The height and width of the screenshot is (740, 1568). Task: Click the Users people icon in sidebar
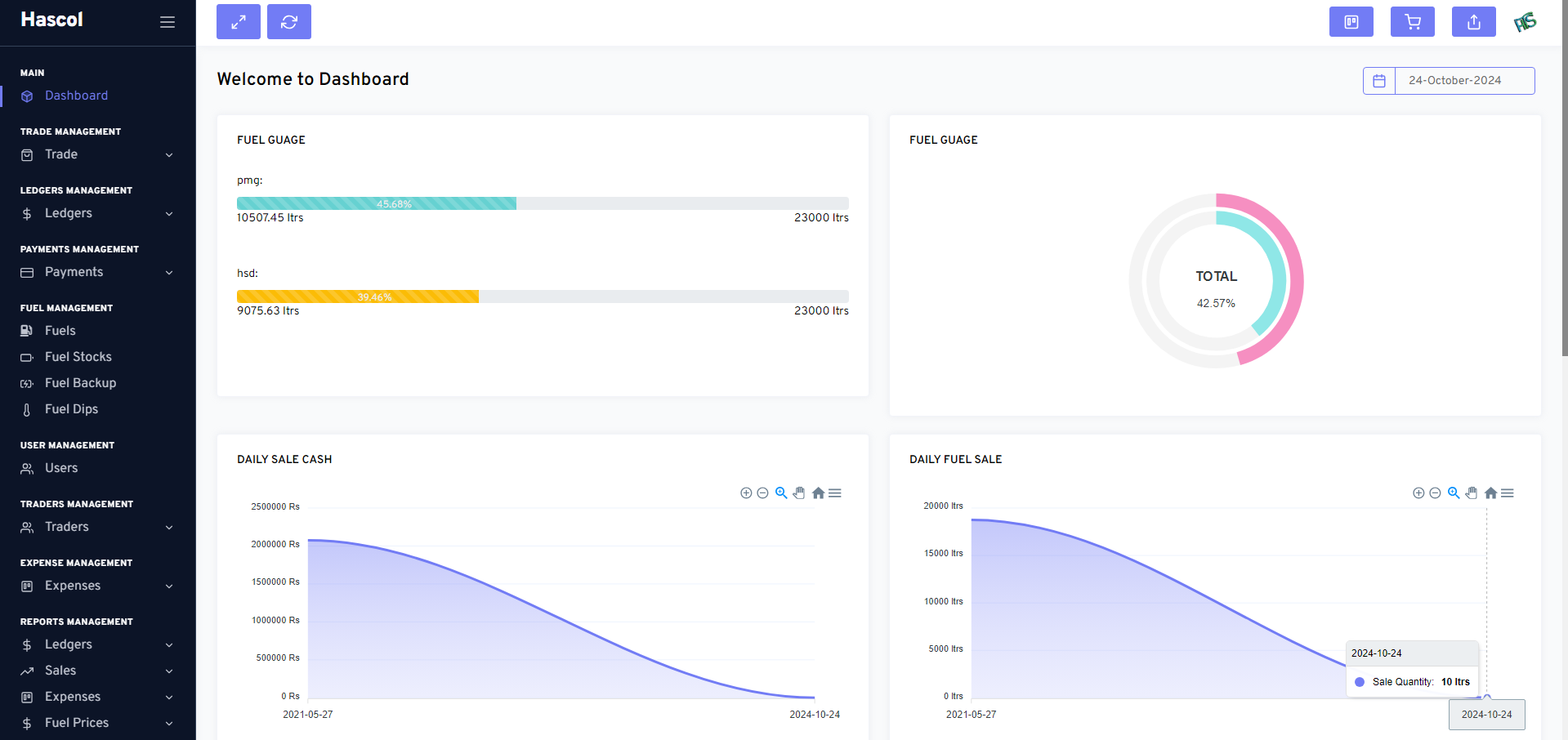point(27,469)
